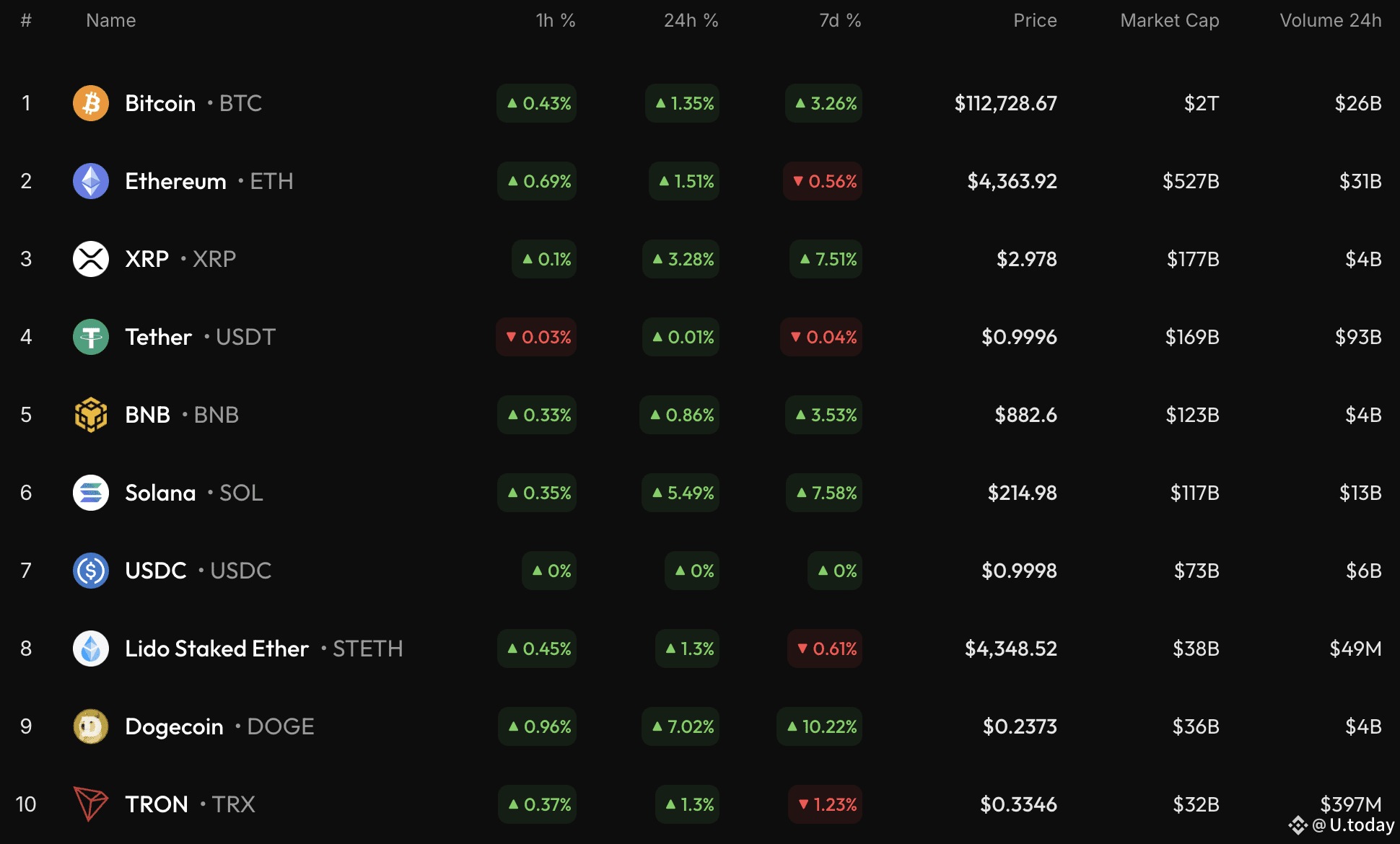1400x844 pixels.
Task: Click Bitcoin price $112,728.67
Action: click(1005, 103)
